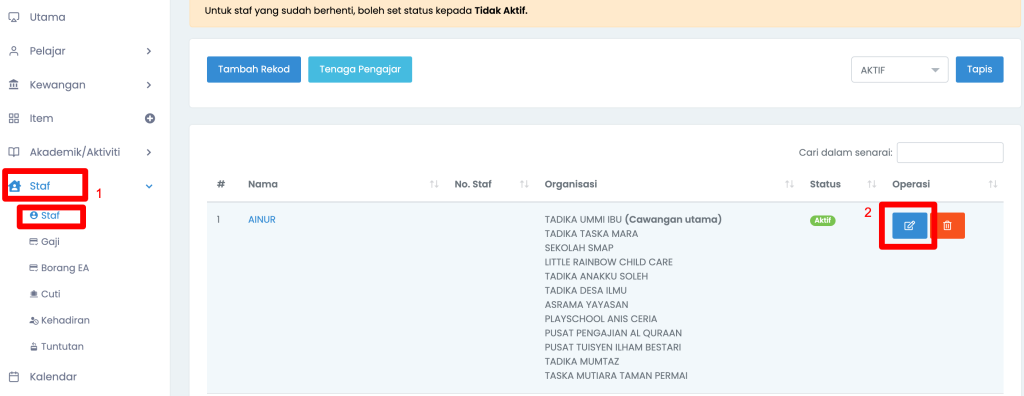Screen dimensions: 1024x396
Task: Click the plus icon beside Item
Action: click(150, 118)
